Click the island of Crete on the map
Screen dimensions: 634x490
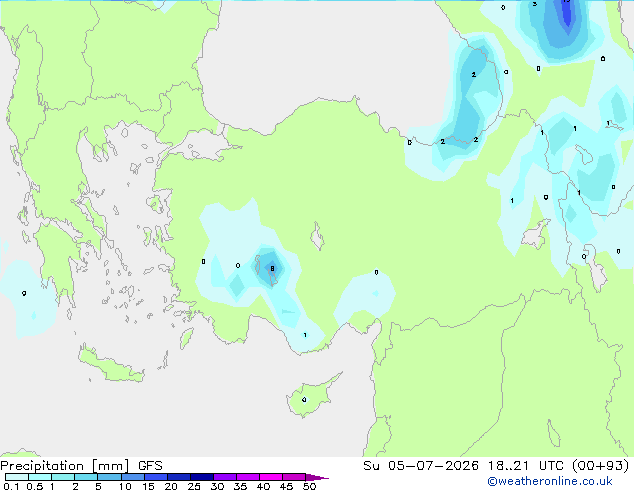pyautogui.click(x=111, y=365)
